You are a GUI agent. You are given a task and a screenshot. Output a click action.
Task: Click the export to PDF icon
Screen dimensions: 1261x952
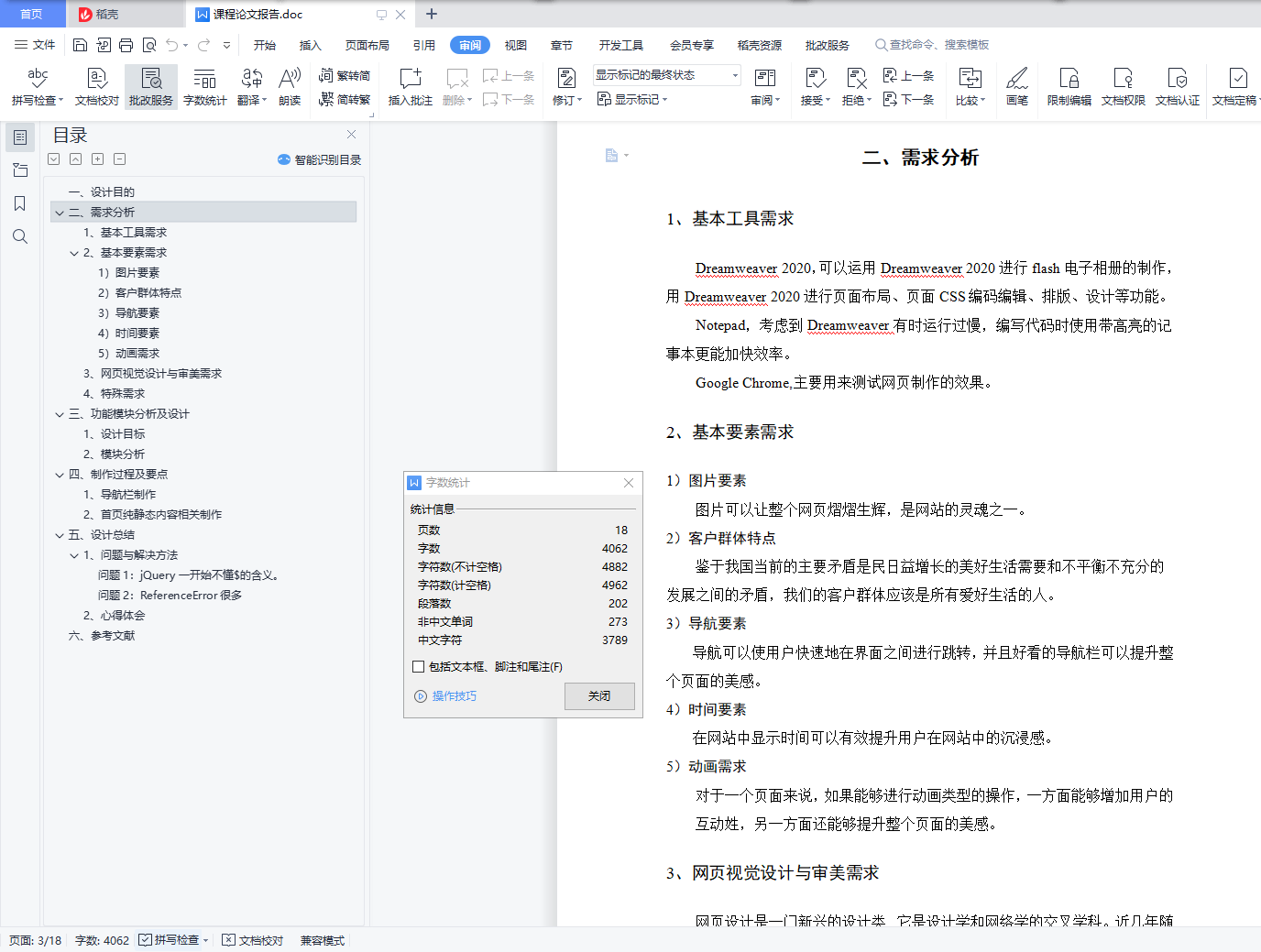click(104, 45)
